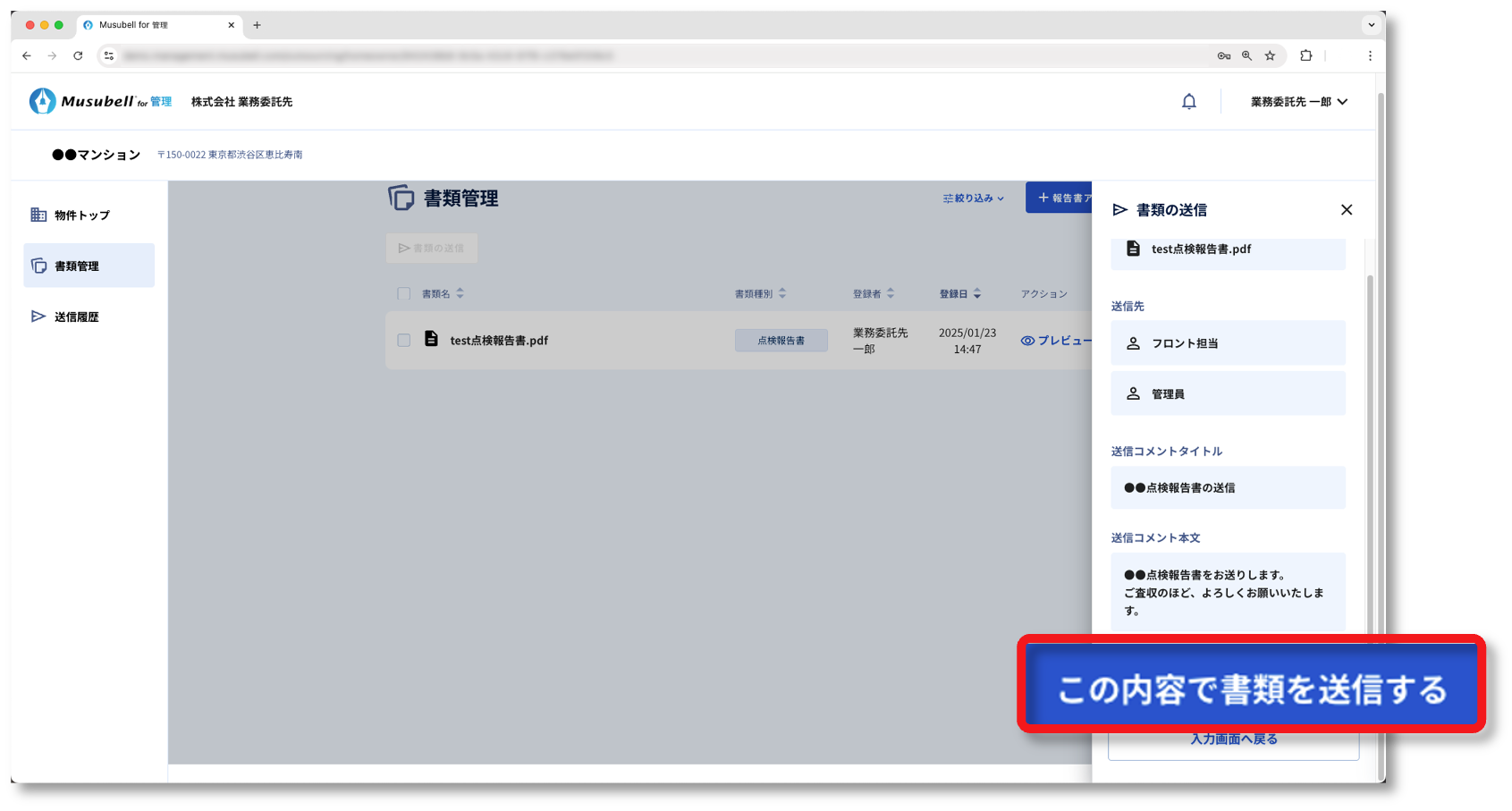The image size is (1512, 811).
Task: Click the password key icon in address bar
Action: [x=1223, y=55]
